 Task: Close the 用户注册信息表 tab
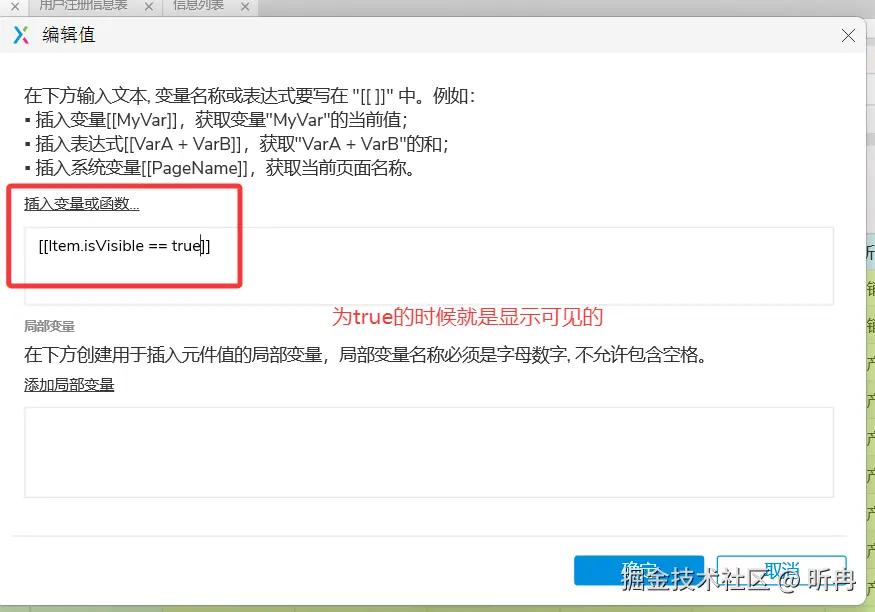[x=148, y=6]
